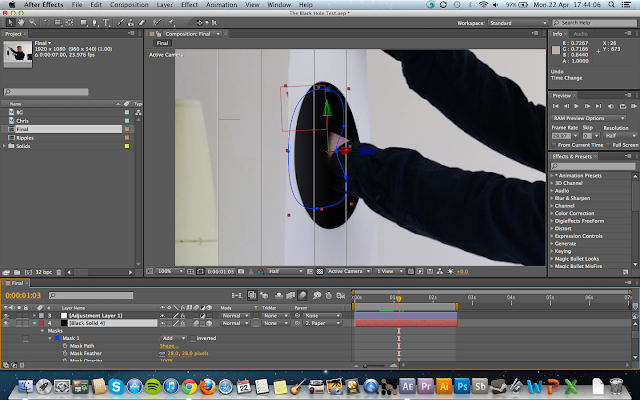Select the Type text tool
The image size is (640, 400).
point(106,22)
